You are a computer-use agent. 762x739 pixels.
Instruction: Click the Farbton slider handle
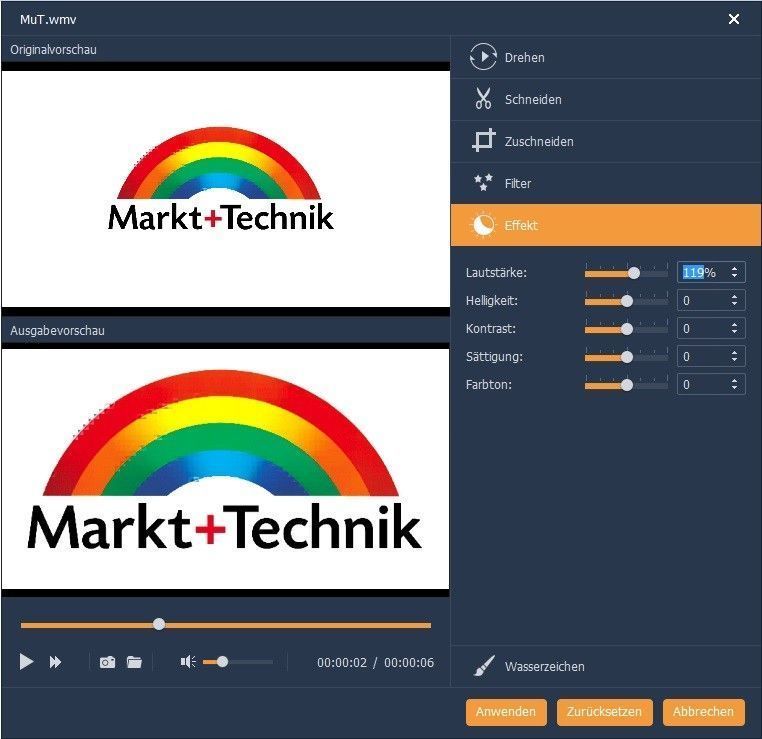[x=627, y=386]
